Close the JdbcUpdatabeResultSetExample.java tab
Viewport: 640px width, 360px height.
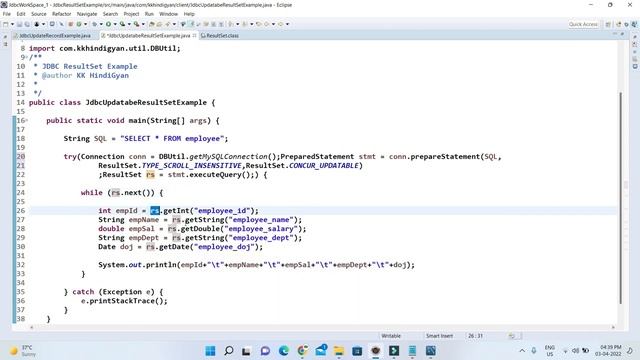tap(194, 36)
